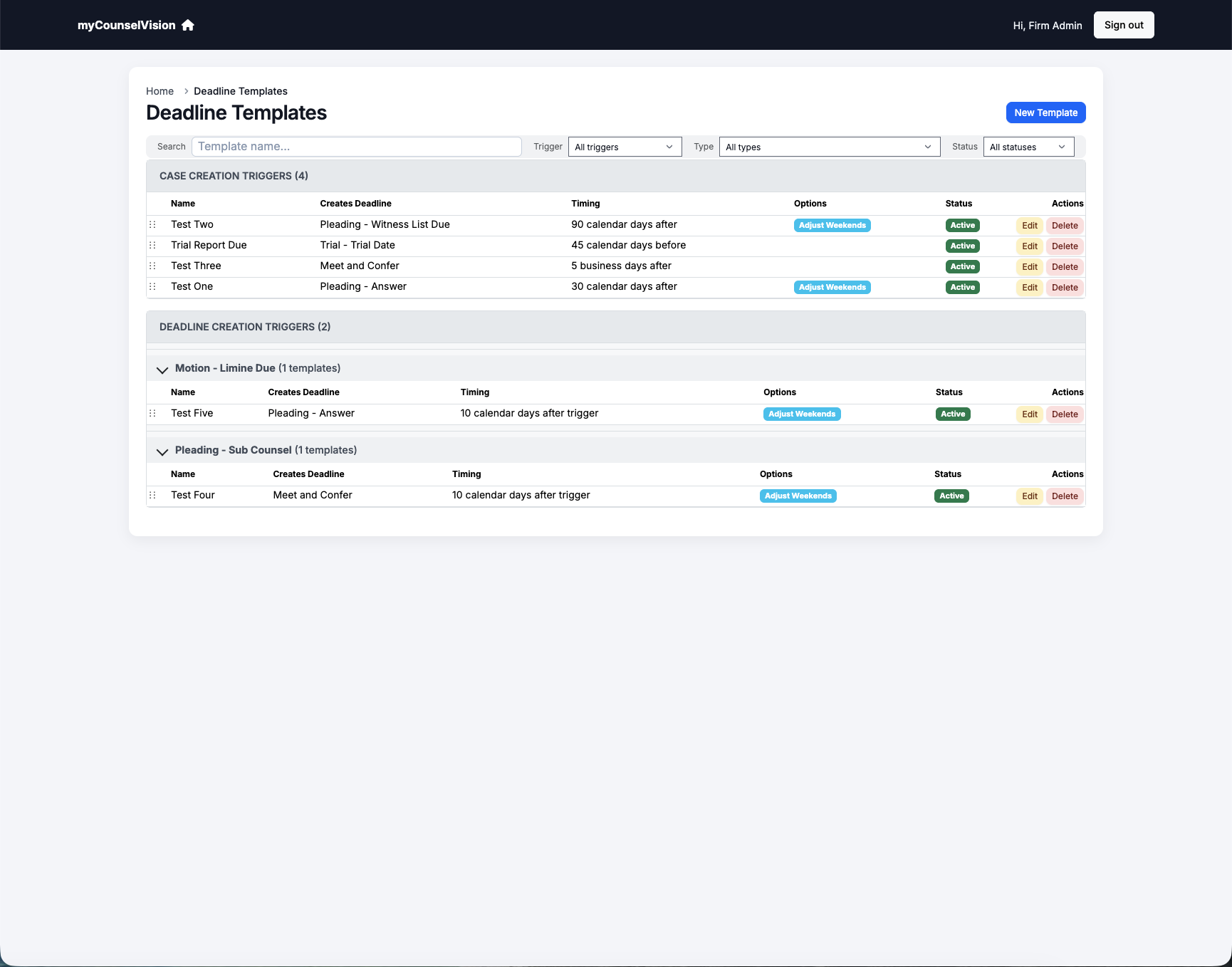
Task: Open the All statuses dropdown
Action: (x=1028, y=147)
